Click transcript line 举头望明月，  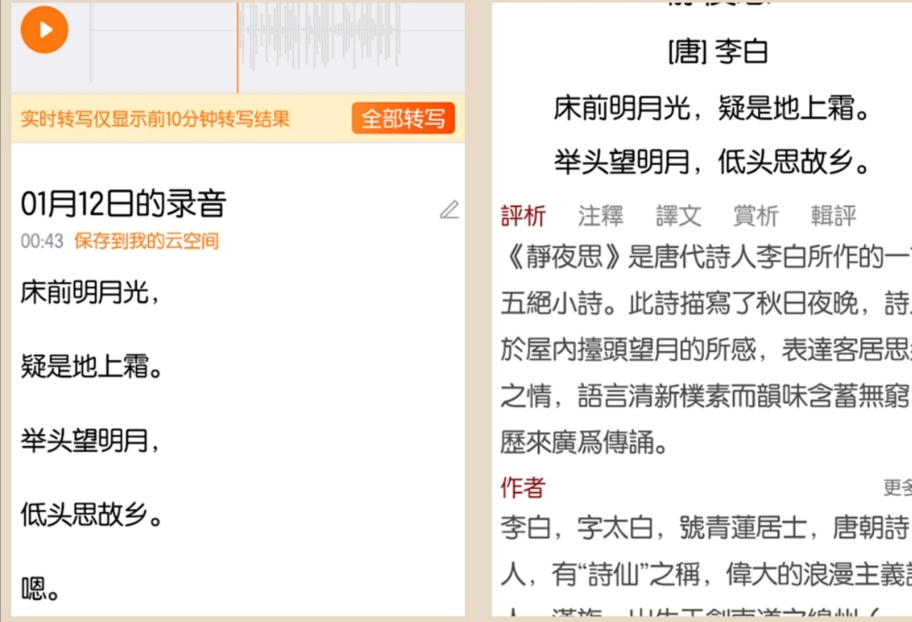90,440
